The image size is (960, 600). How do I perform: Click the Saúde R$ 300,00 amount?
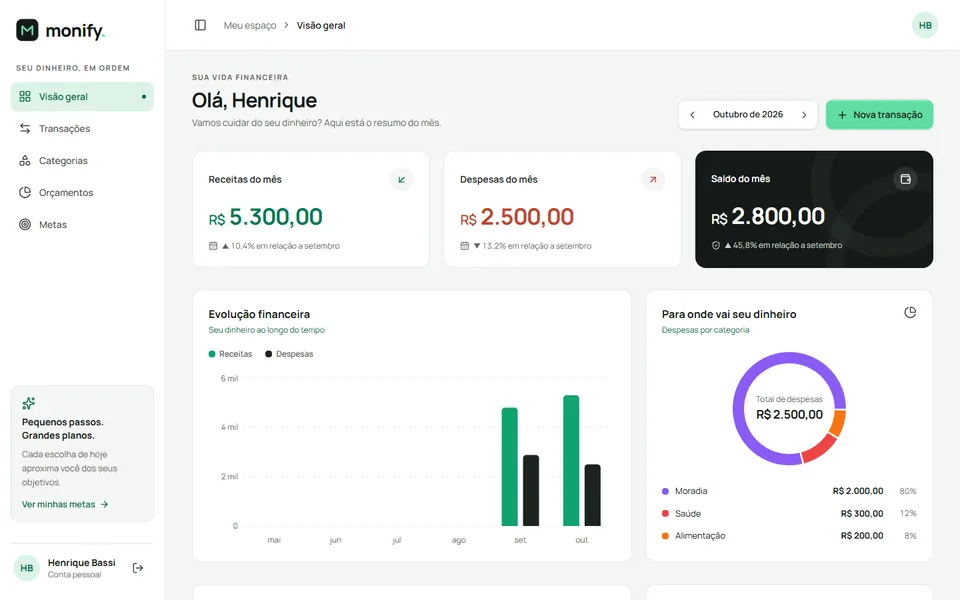coord(862,514)
